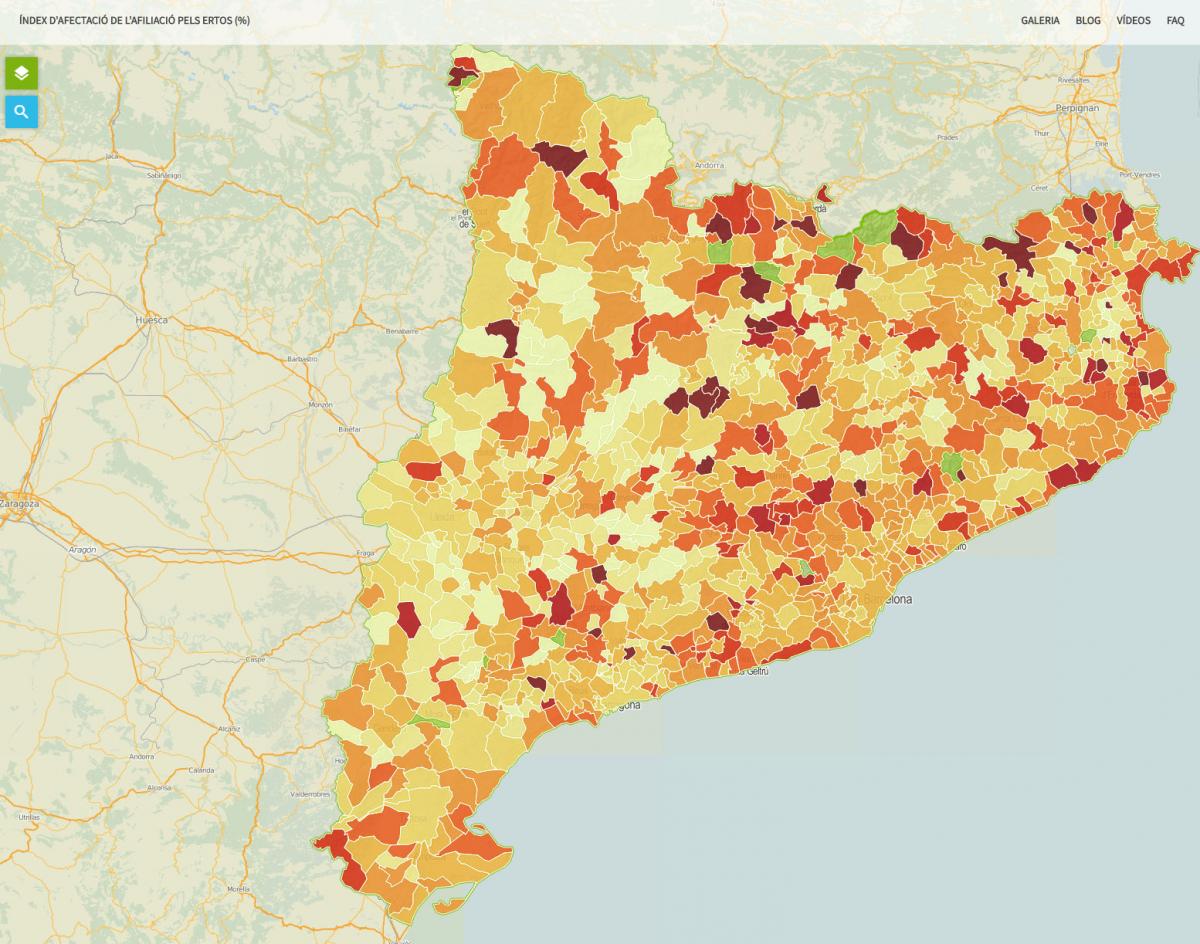Click the Huesca city label
The image size is (1200, 944).
click(x=152, y=320)
